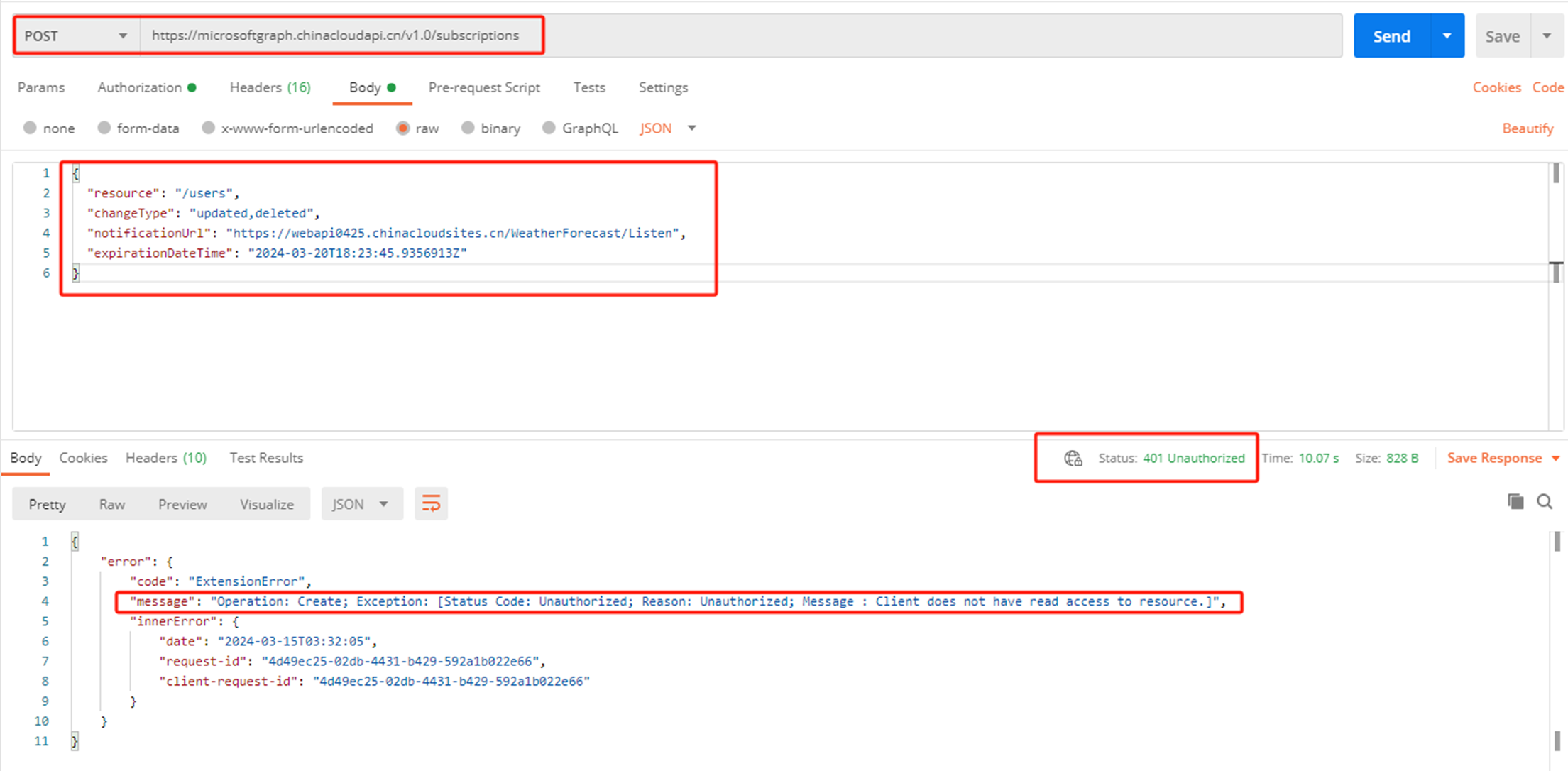The height and width of the screenshot is (771, 1568).
Task: Open search in the response viewer
Action: pyautogui.click(x=1545, y=502)
